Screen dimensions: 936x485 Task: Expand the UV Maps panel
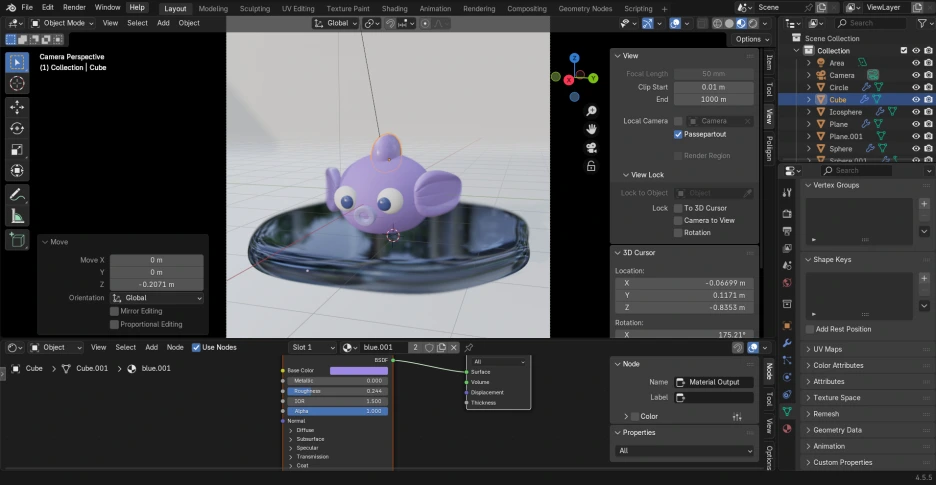tap(826, 349)
